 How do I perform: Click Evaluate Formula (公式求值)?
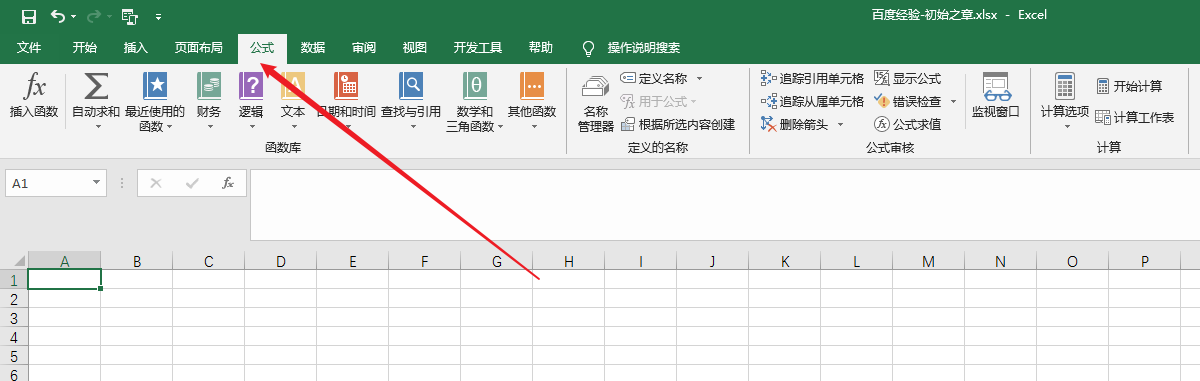point(907,124)
